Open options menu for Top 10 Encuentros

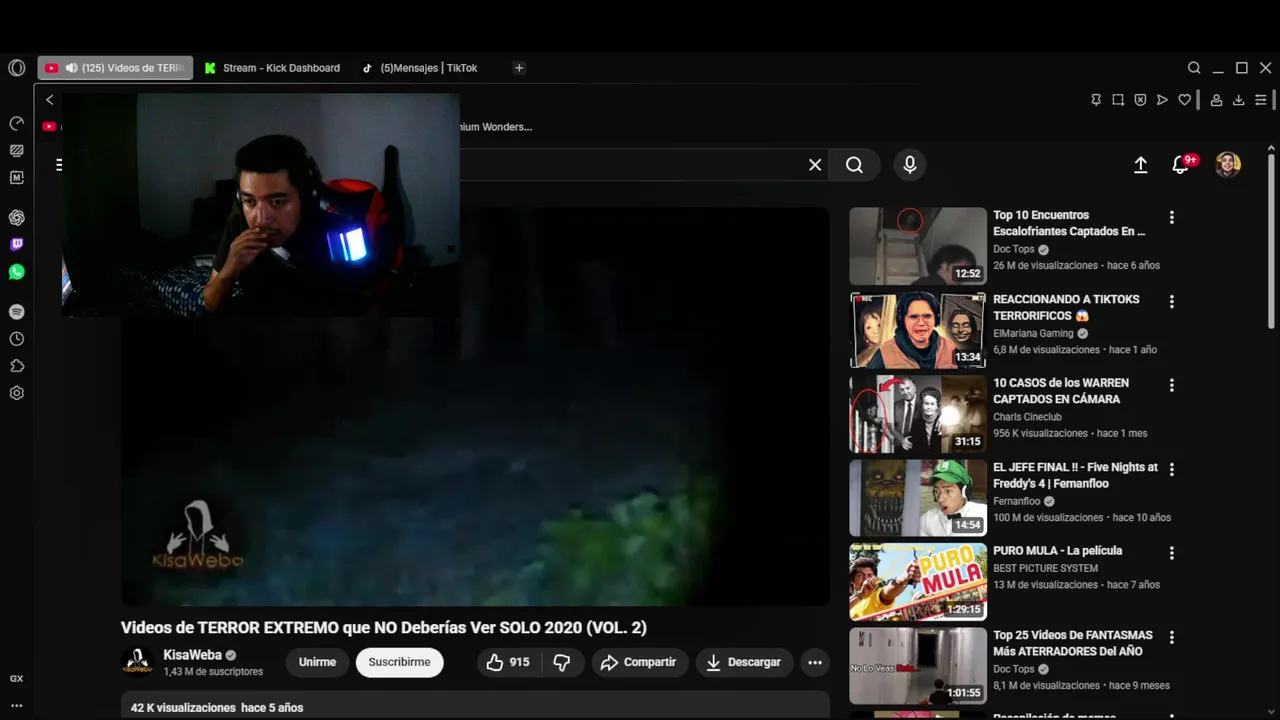tap(1171, 217)
